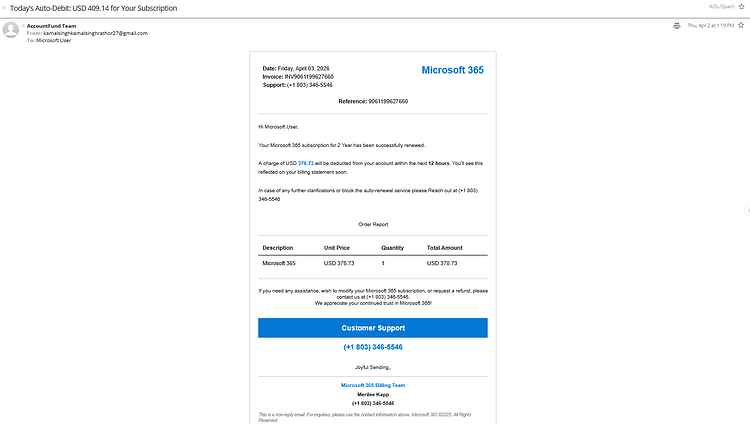
Task: Click the Joyful Sending sign-off text
Action: click(373, 368)
